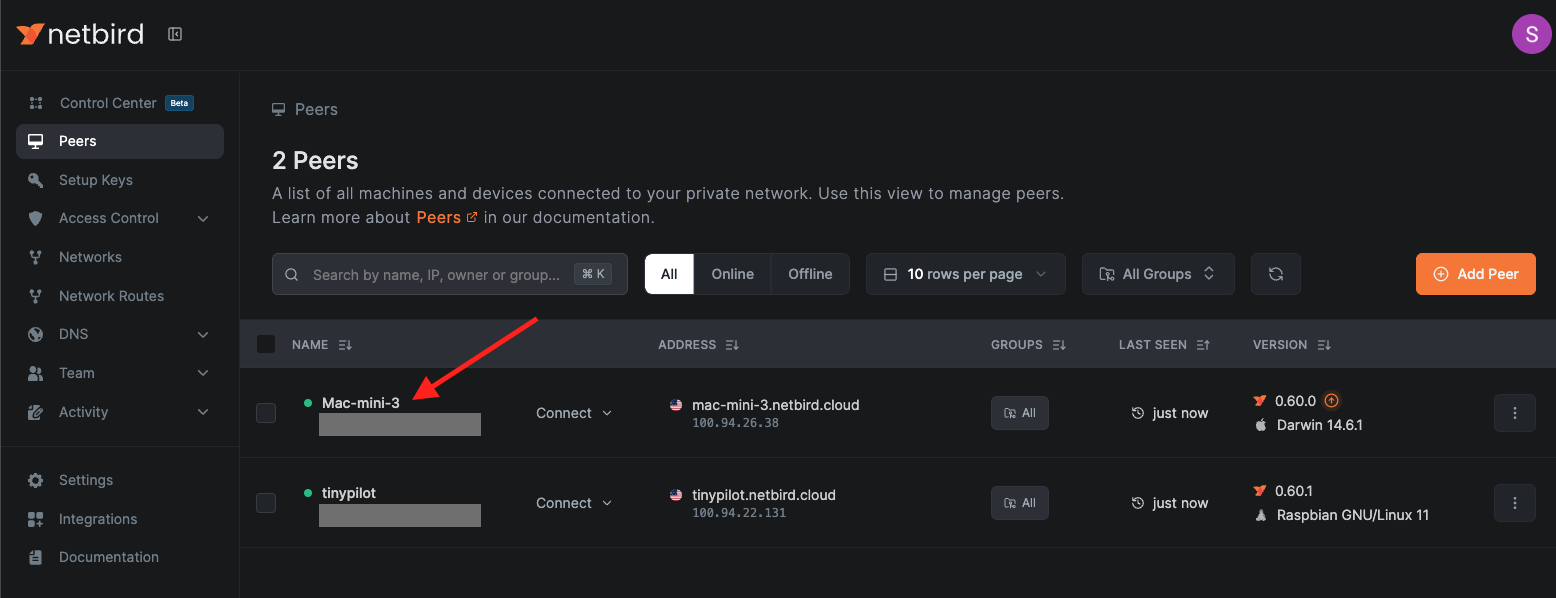Viewport: 1556px width, 598px height.
Task: Click the Network Routes sidebar icon
Action: coord(37,295)
